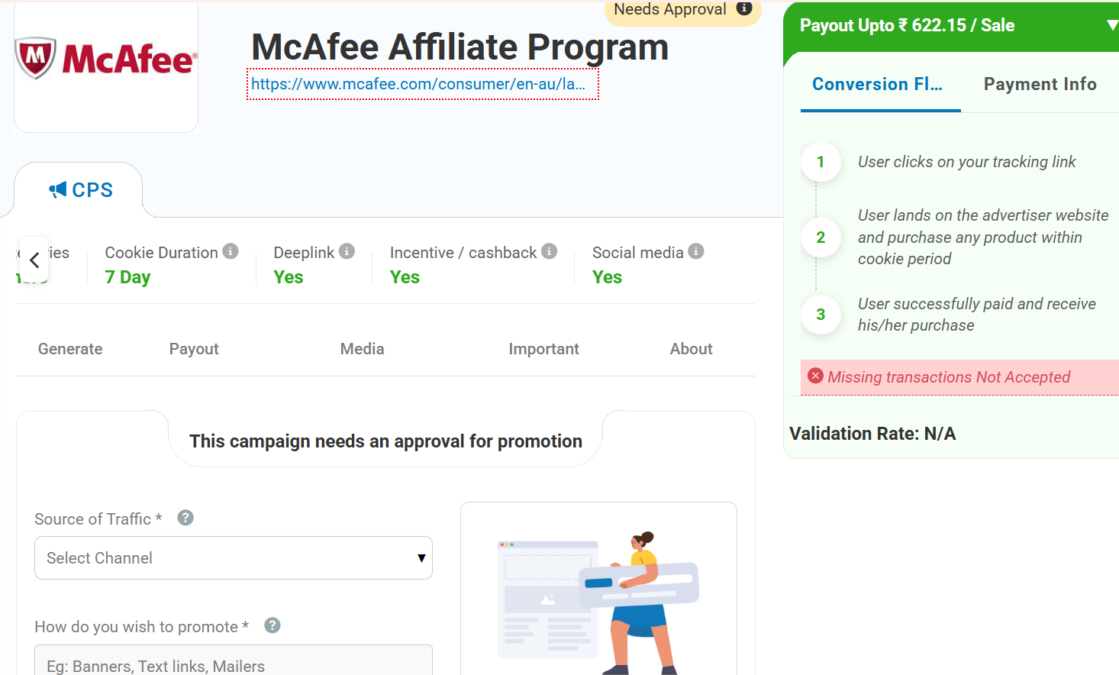The image size is (1119, 675).
Task: Click the Social media info icon
Action: click(x=696, y=251)
